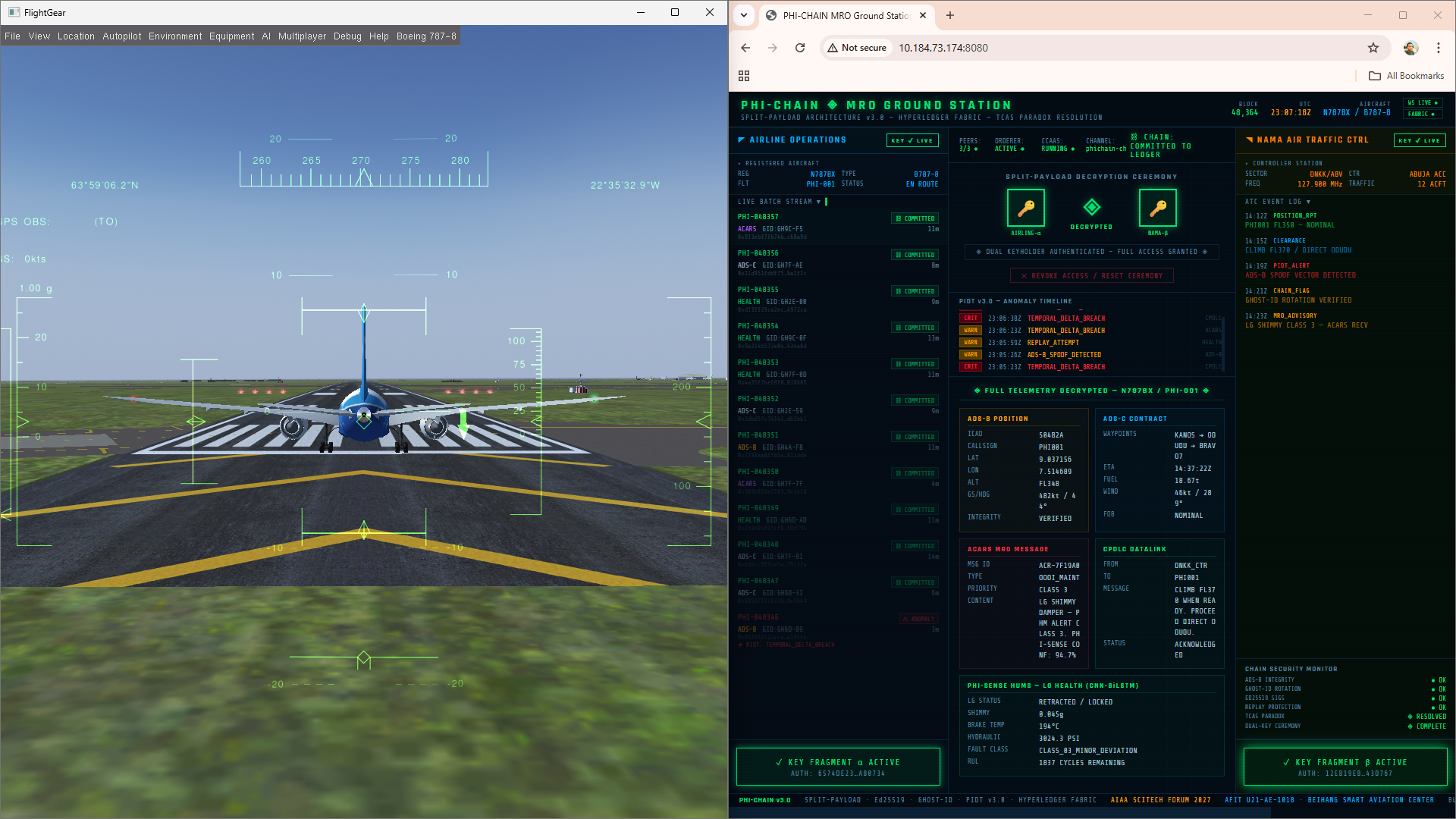Open the Help menu in FlightGear
The image size is (1456, 819).
click(379, 36)
